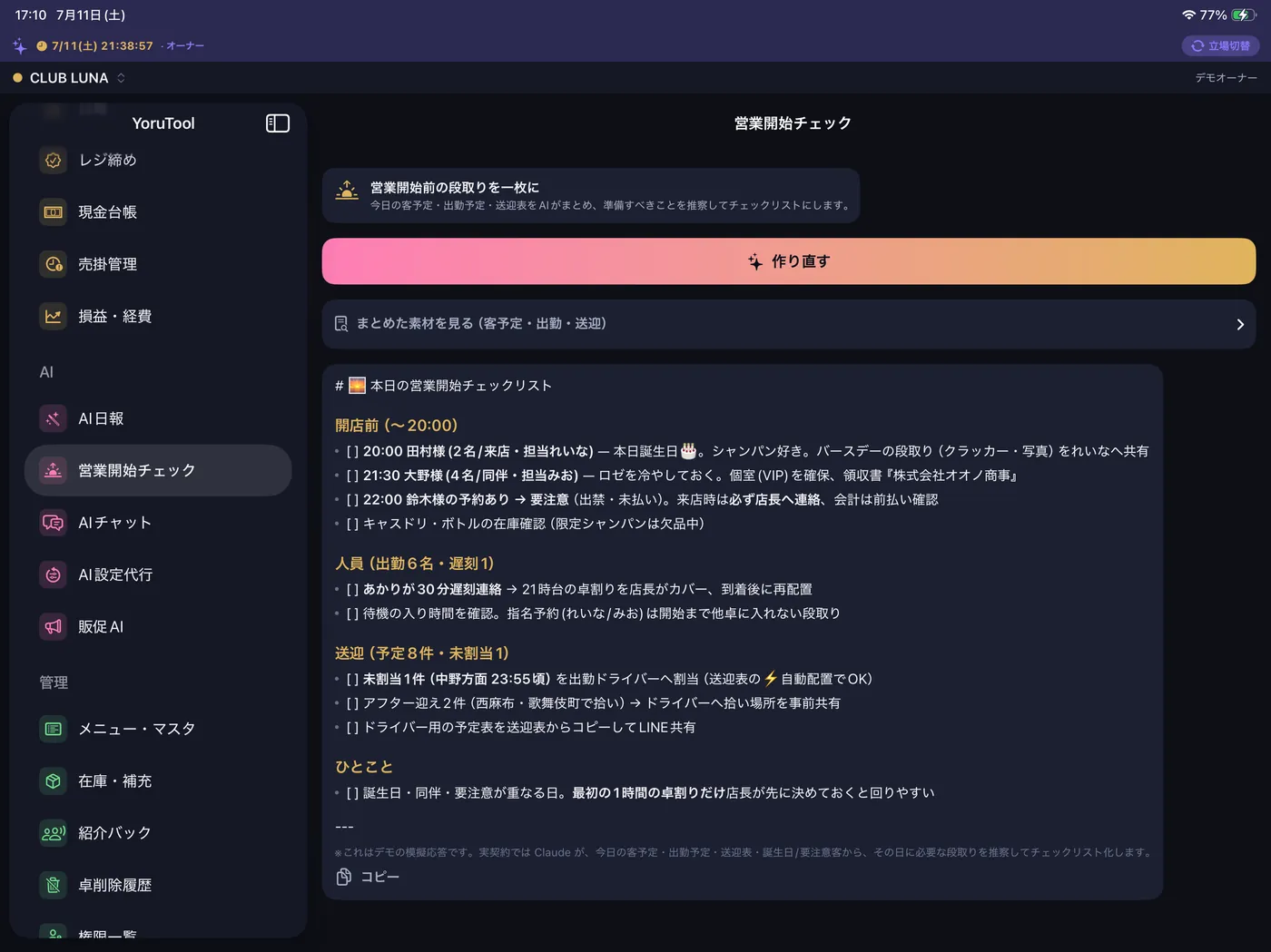Click the 販促AI megaphone icon
1271x952 pixels.
tap(54, 626)
